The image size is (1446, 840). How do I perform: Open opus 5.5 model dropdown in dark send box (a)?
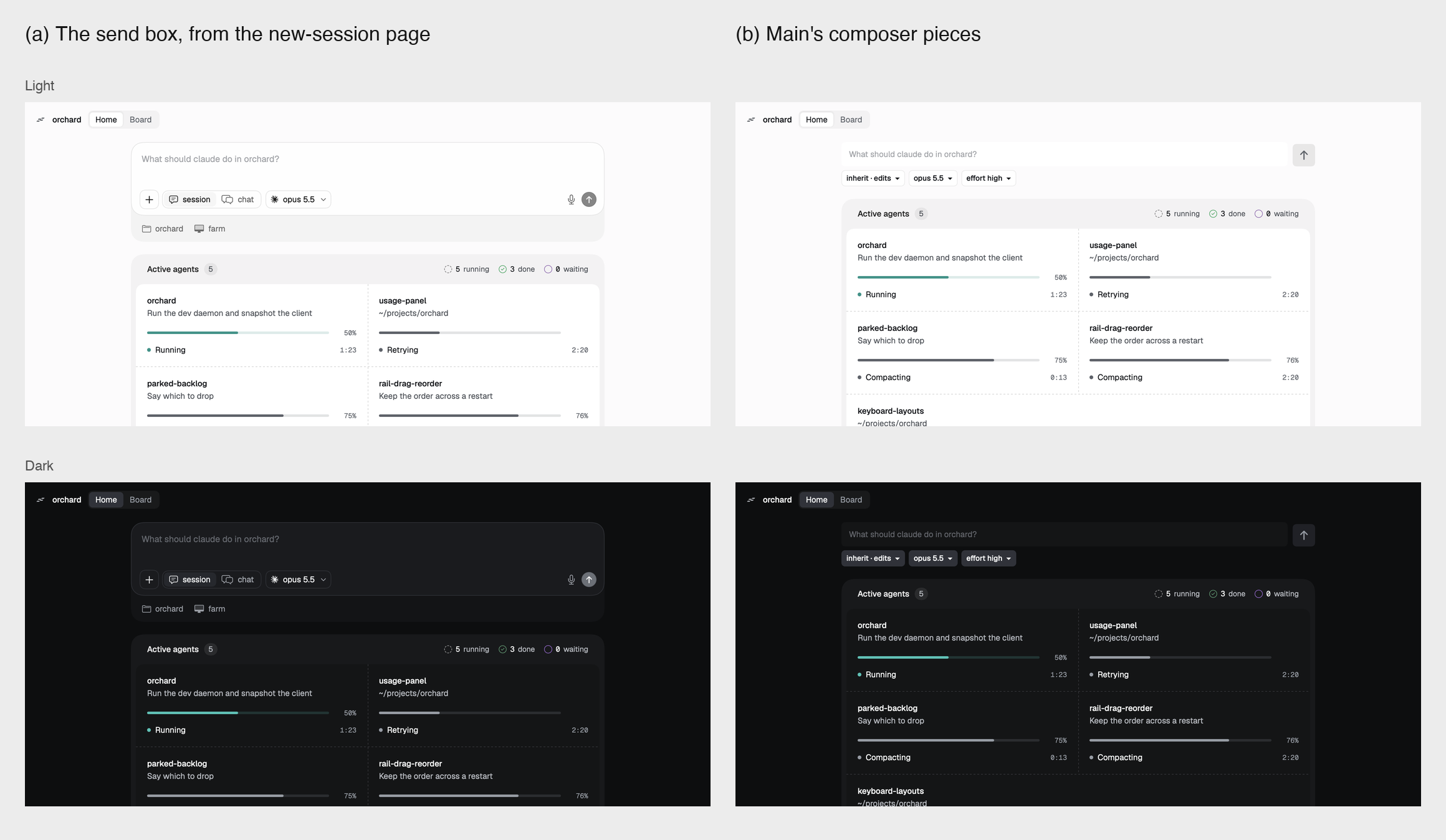point(299,580)
